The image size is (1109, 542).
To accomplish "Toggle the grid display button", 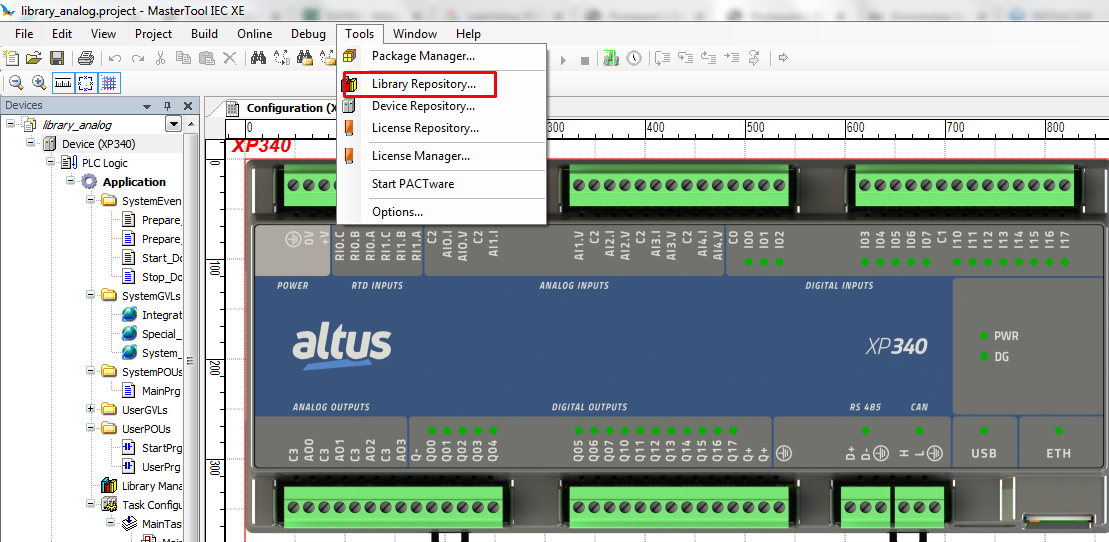I will [x=109, y=83].
